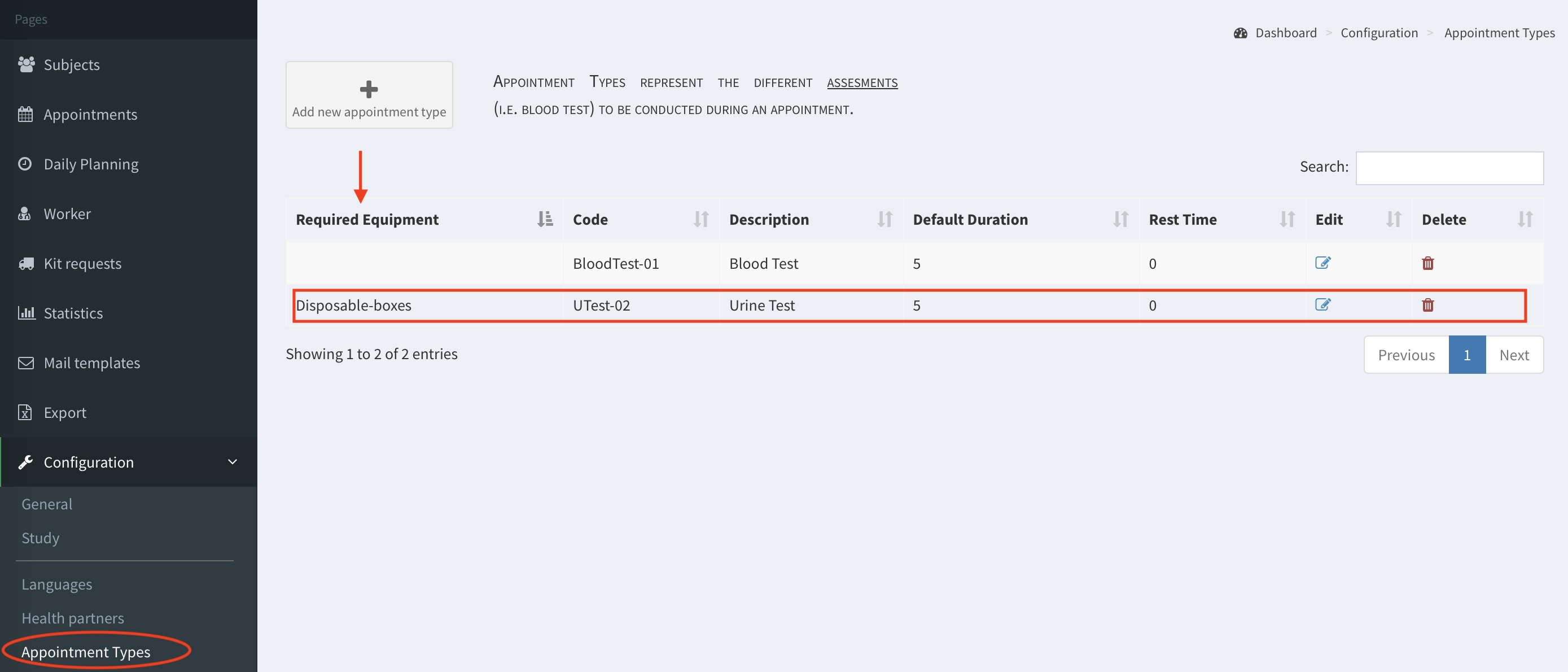
Task: Open Subjects page from sidebar
Action: 71,64
